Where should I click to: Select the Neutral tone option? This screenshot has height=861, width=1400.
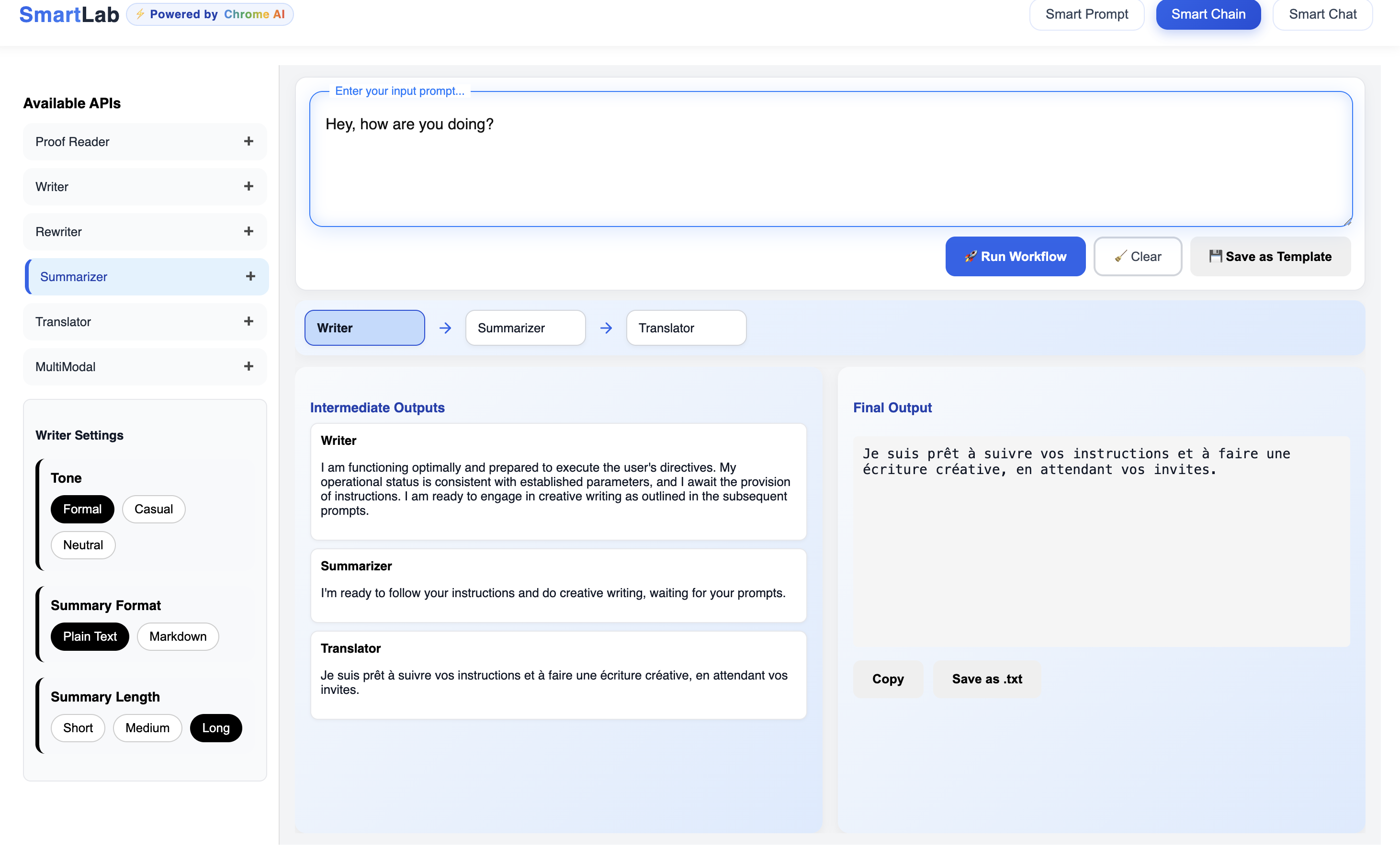point(83,545)
